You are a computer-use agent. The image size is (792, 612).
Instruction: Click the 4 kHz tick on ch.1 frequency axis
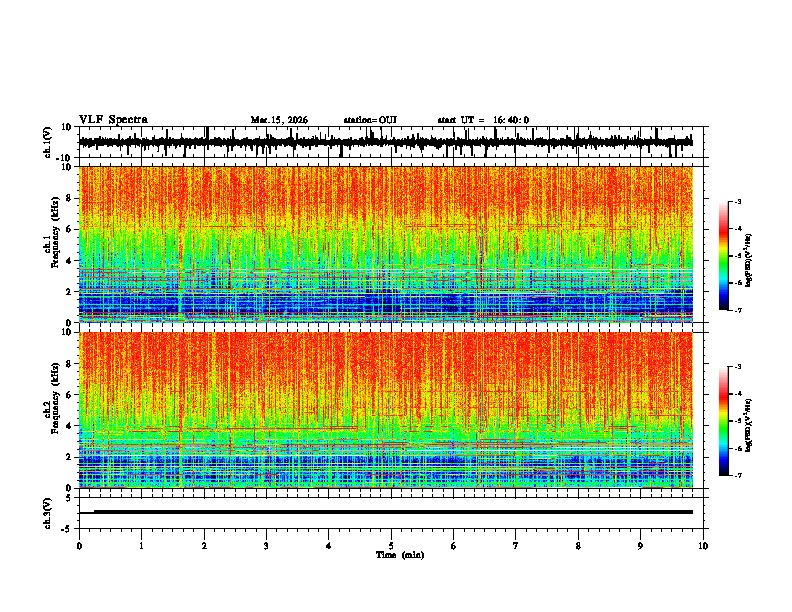(x=69, y=261)
